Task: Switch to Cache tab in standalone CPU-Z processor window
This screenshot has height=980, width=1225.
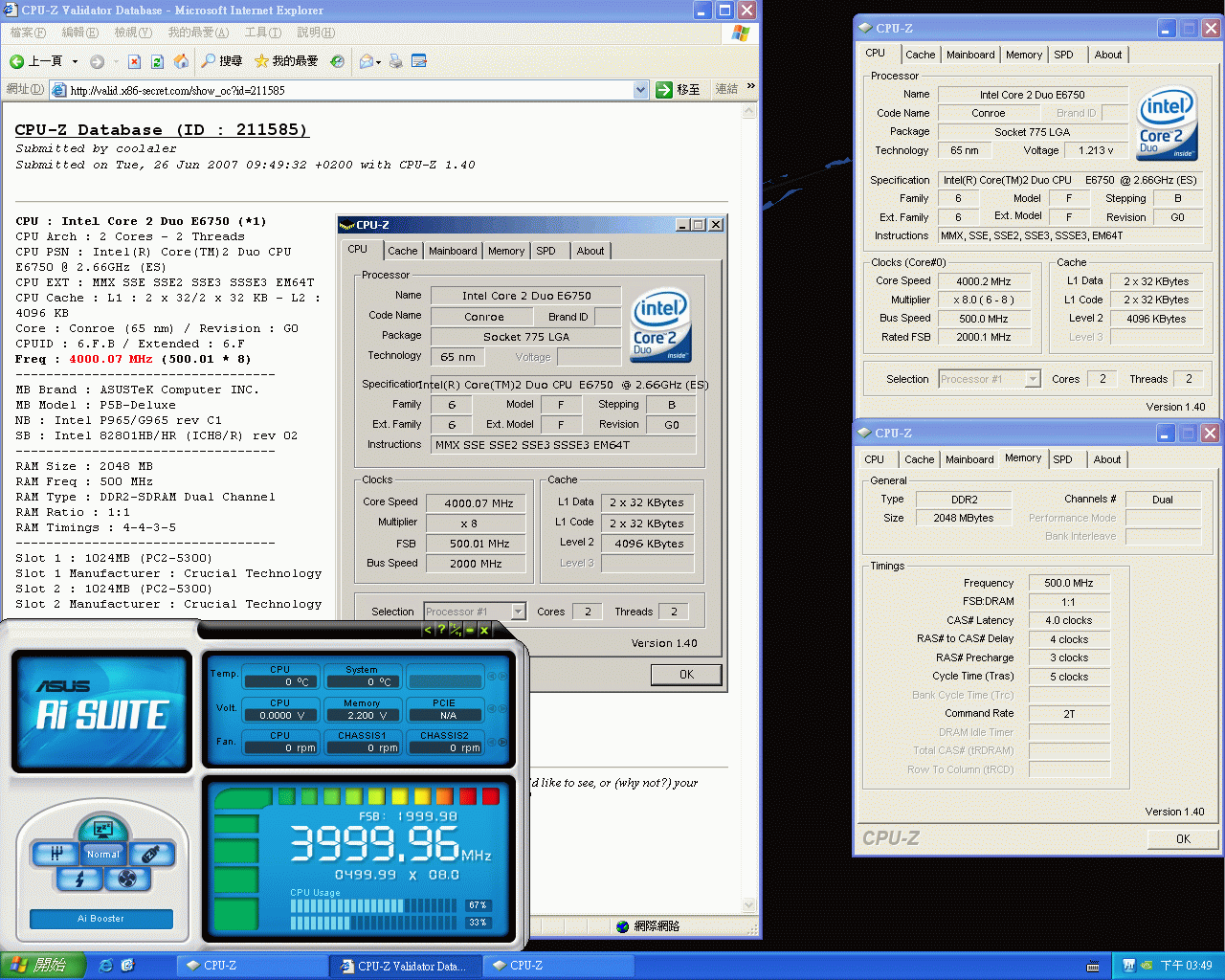Action: tap(921, 55)
